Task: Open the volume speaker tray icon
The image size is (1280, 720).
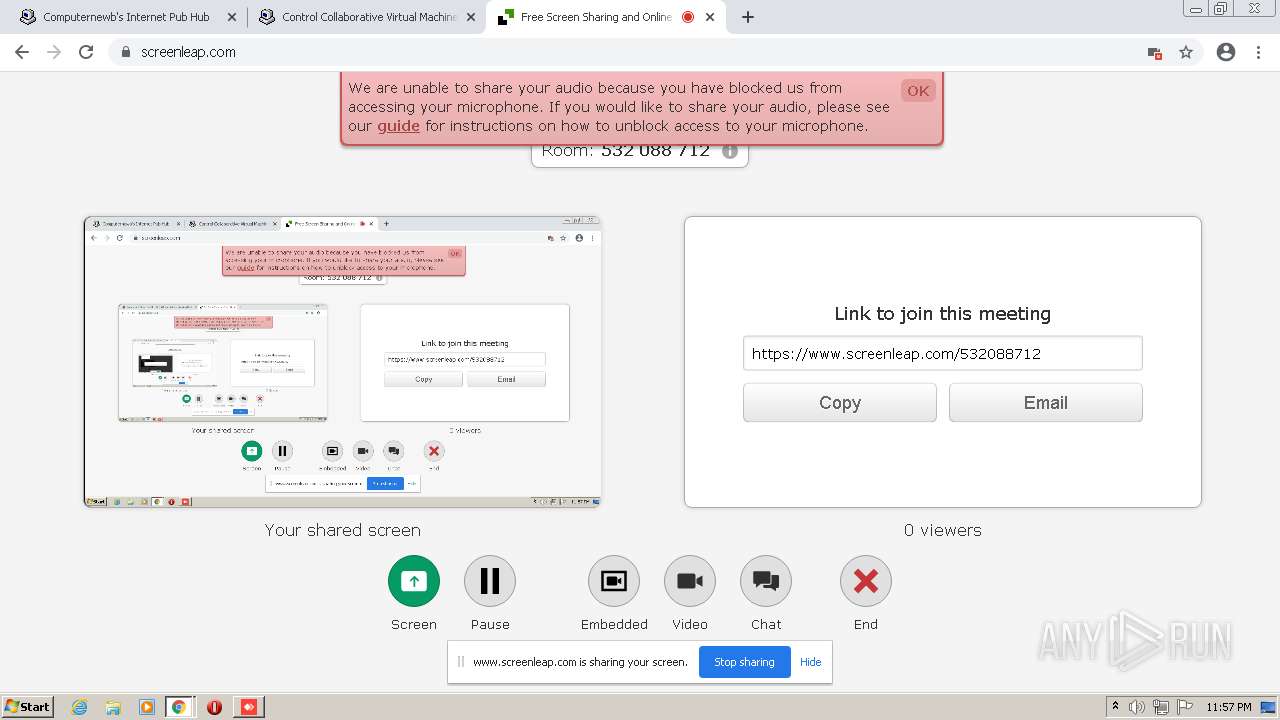Action: pos(1138,707)
